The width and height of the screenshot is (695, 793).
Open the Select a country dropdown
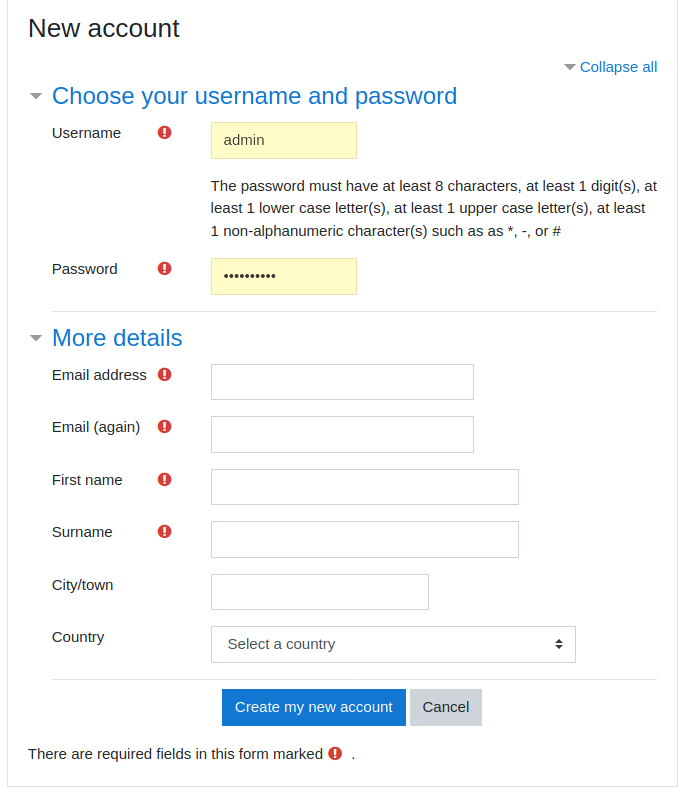tap(393, 644)
